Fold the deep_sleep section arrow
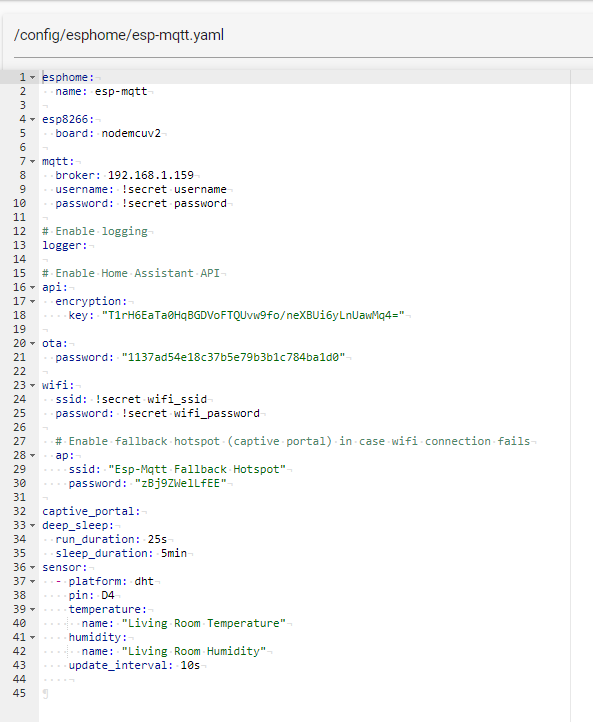Viewport: 593px width, 722px height. 33,525
